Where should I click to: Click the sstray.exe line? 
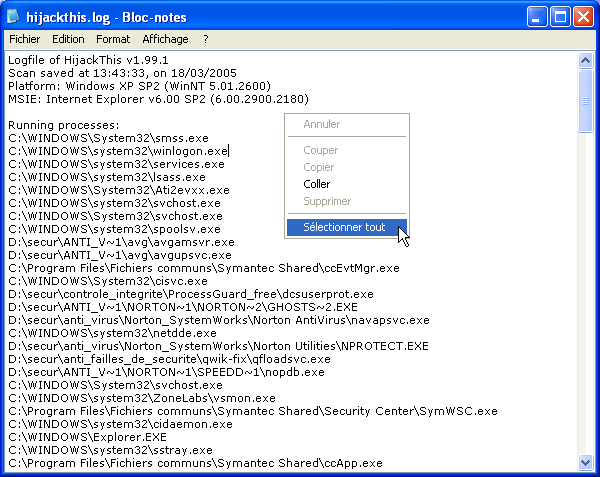111,451
